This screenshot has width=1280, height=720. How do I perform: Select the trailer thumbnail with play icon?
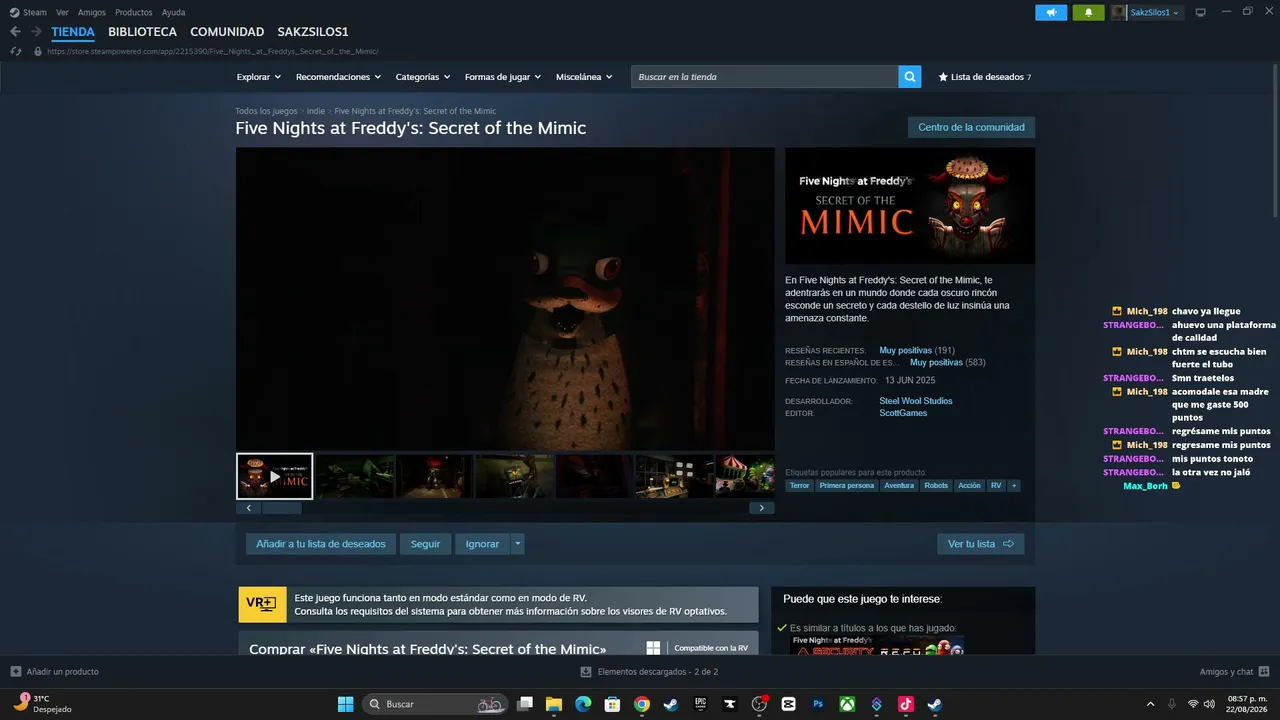click(x=275, y=476)
